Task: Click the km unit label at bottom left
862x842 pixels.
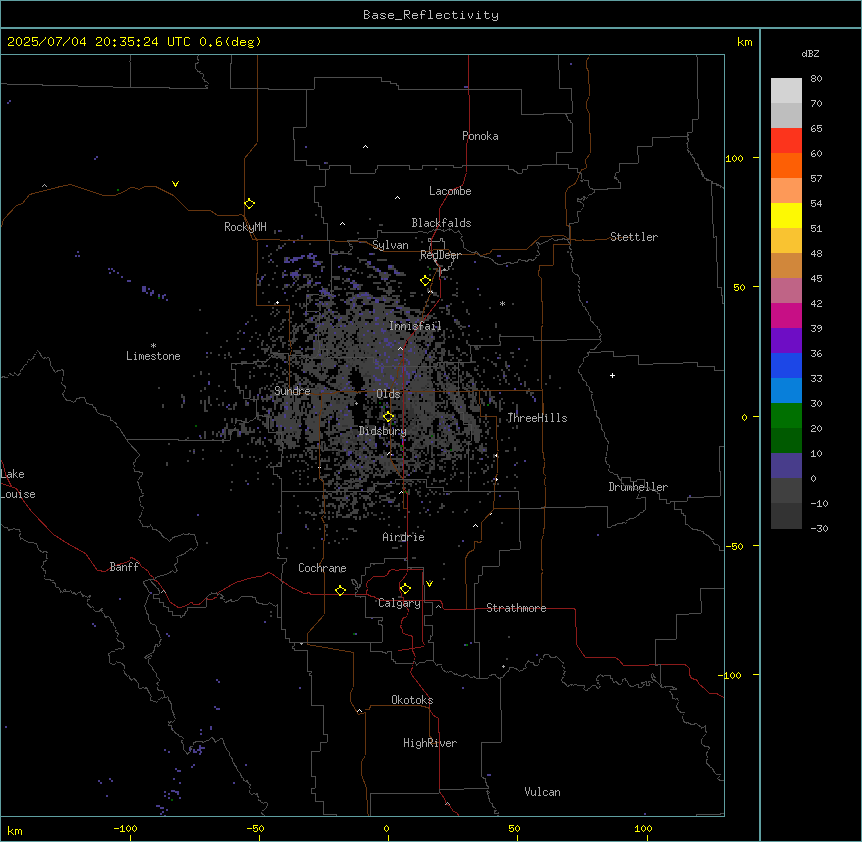Action: pos(15,831)
